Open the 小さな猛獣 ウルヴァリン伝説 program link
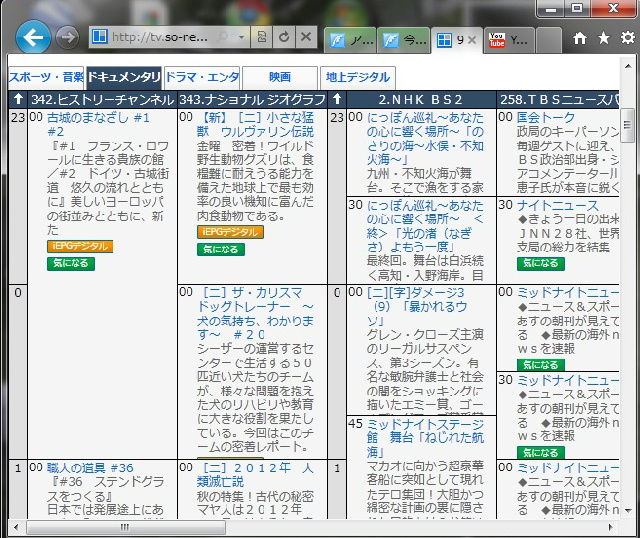 [x=255, y=124]
